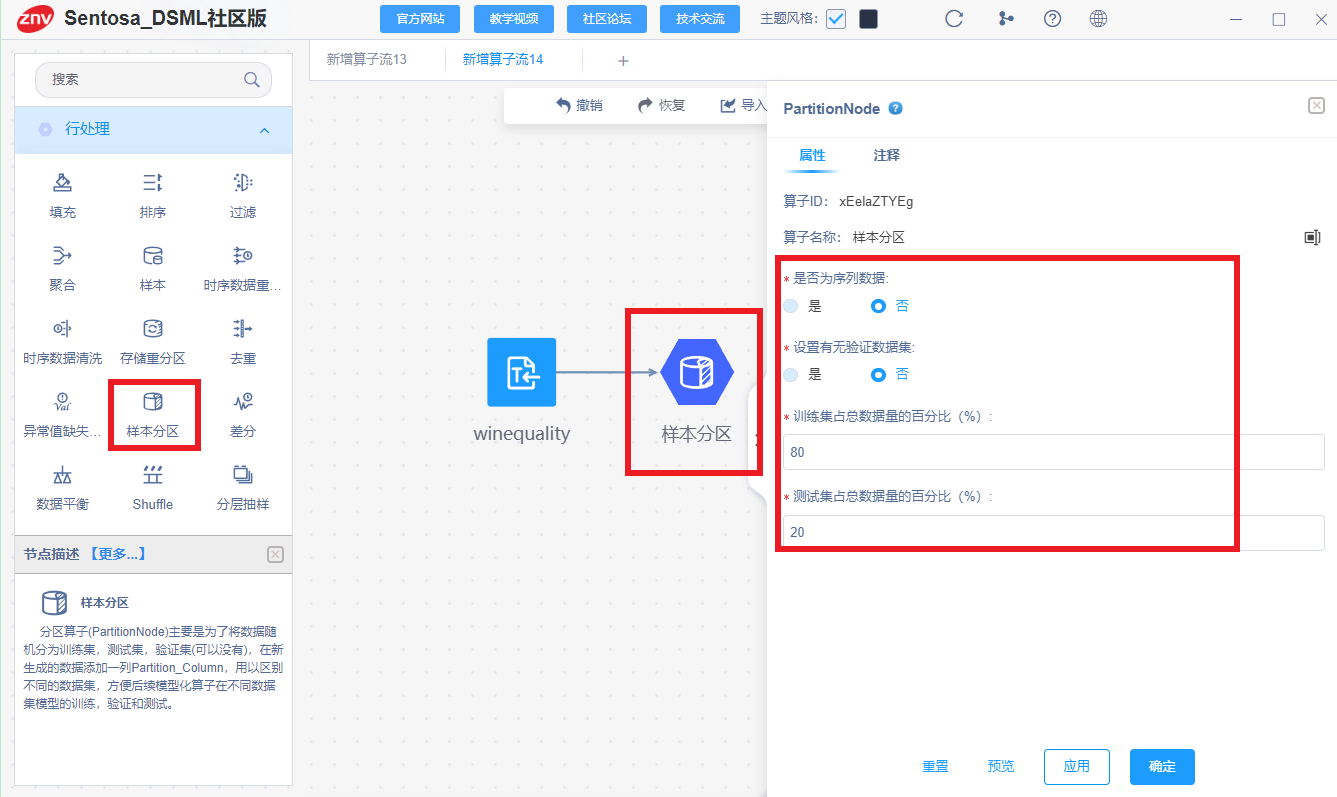
Task: Collapse the 行处理 category chevron
Action: tap(264, 130)
